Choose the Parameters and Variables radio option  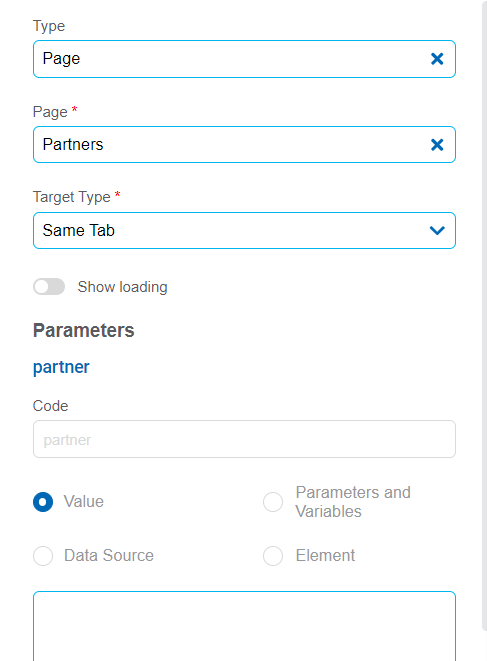tap(273, 502)
